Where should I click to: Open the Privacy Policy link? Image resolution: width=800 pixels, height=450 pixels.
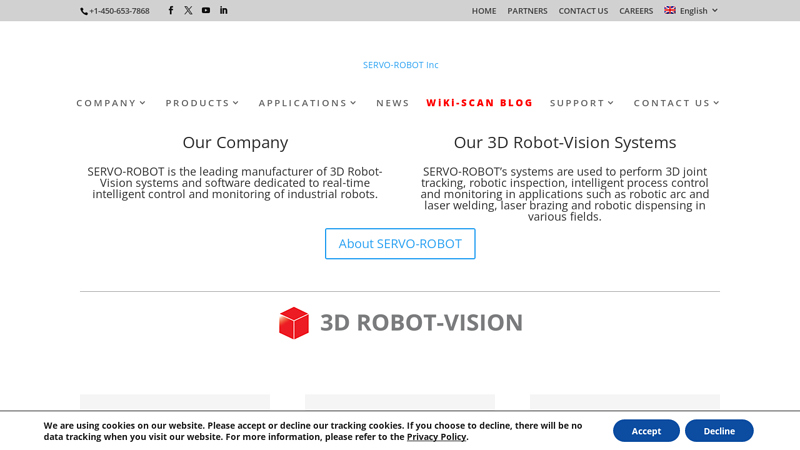click(436, 437)
